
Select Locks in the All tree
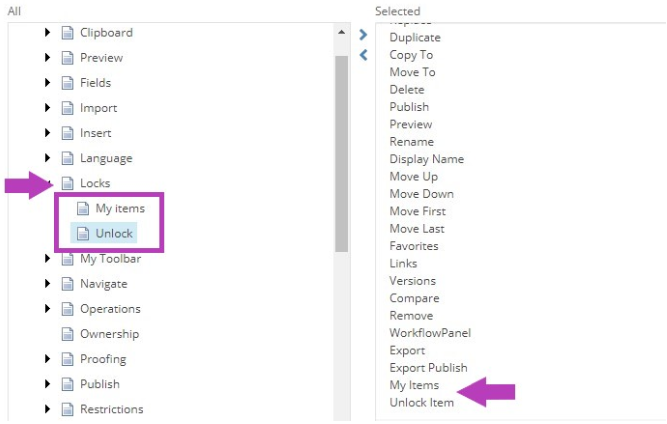(95, 183)
